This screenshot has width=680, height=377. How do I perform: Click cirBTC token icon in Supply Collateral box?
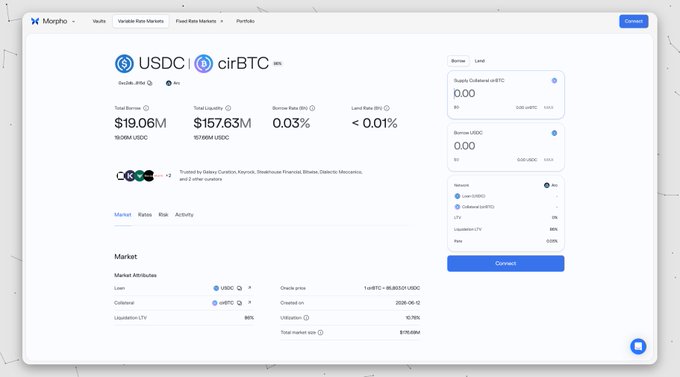[554, 81]
